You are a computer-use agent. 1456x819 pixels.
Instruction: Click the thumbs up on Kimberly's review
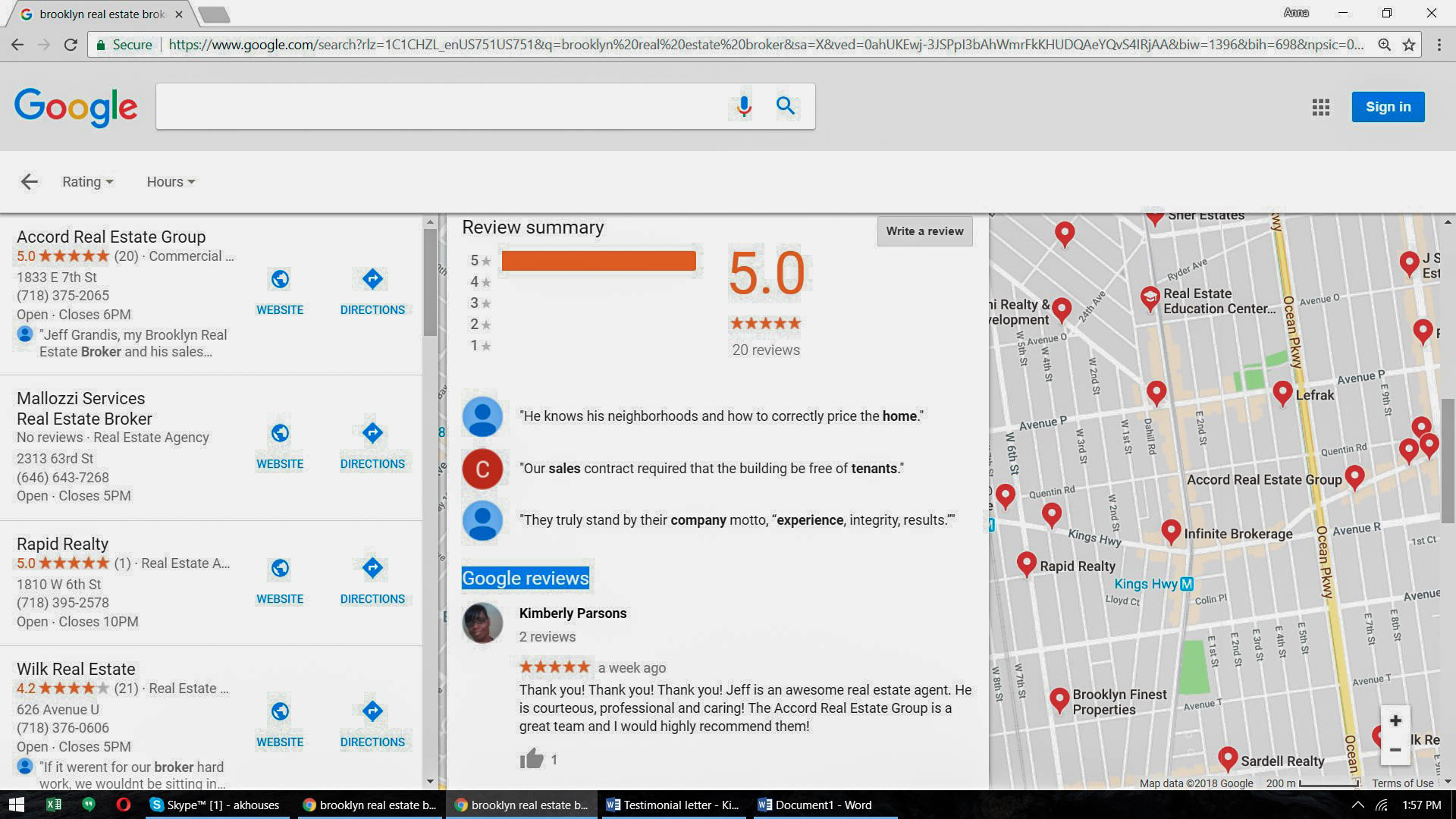tap(532, 758)
